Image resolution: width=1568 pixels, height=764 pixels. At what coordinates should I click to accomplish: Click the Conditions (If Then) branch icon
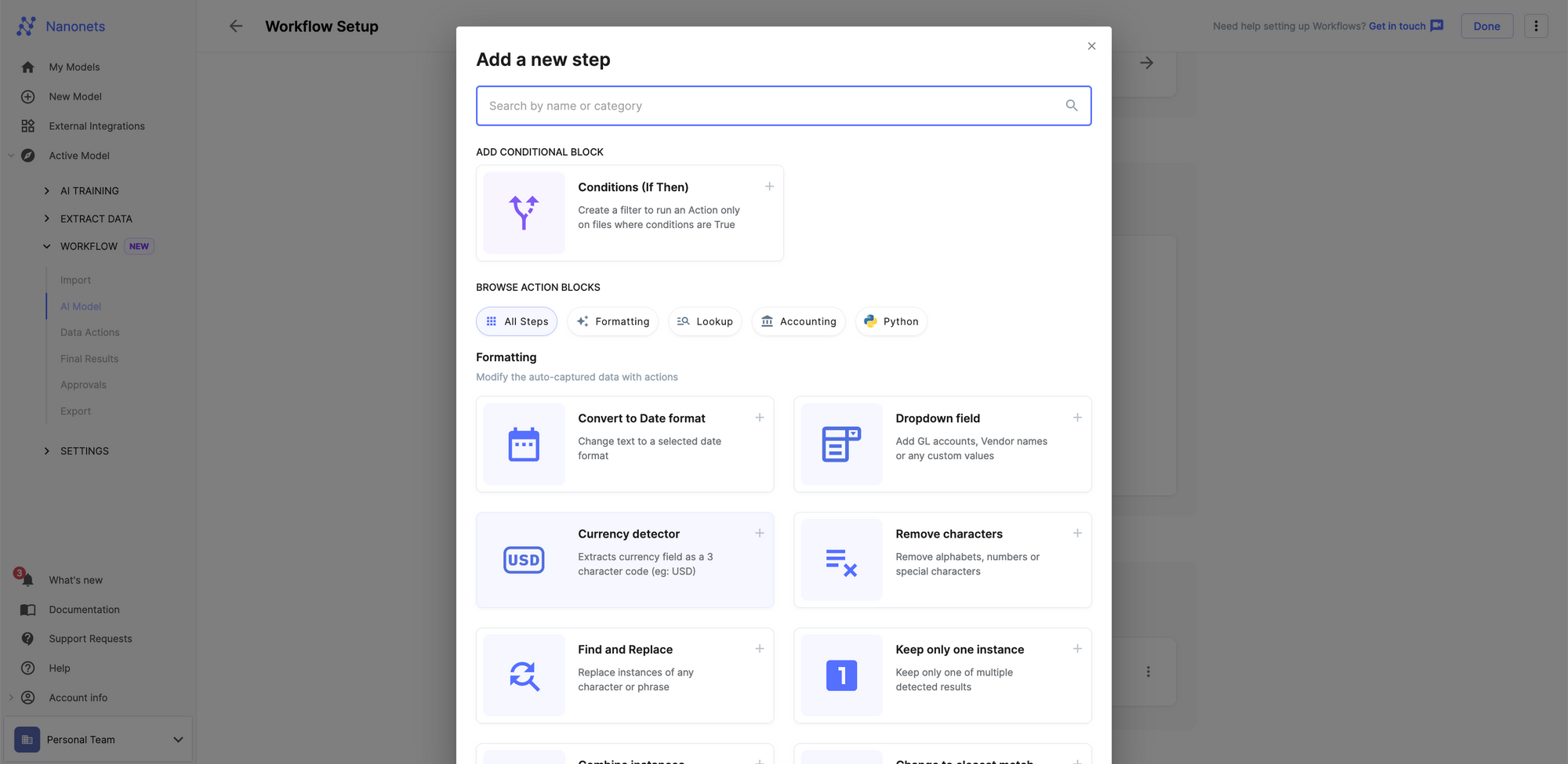[524, 213]
